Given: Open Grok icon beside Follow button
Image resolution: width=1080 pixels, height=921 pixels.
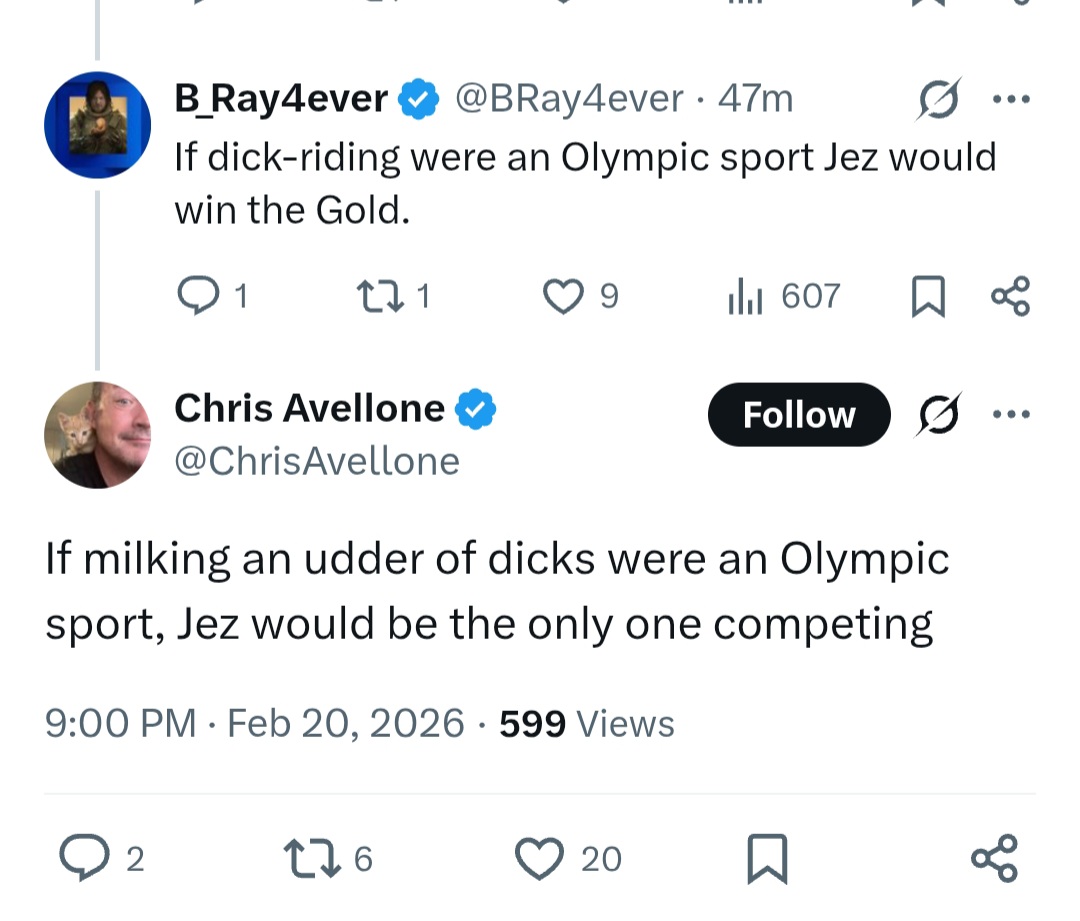Looking at the screenshot, I should 940,414.
